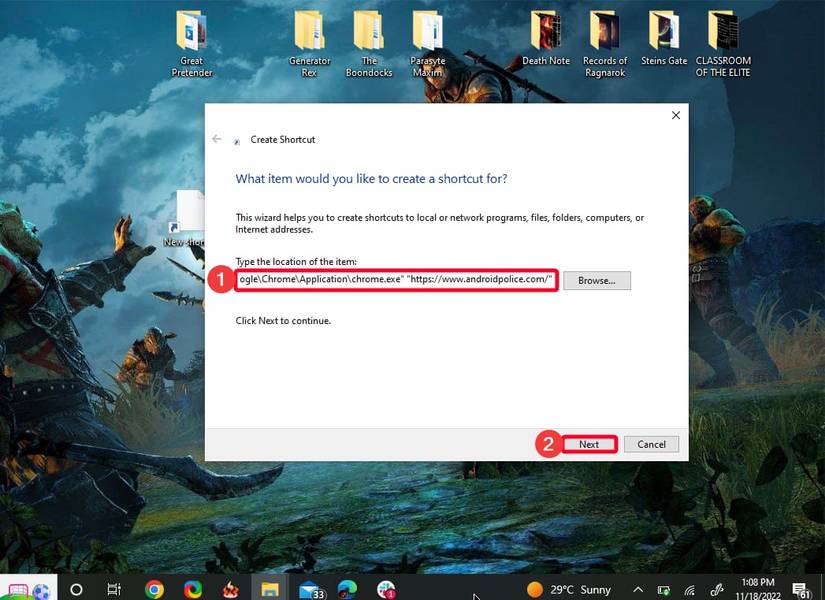This screenshot has height=600, width=825.
Task: Select the Death Note folder
Action: coord(546,38)
